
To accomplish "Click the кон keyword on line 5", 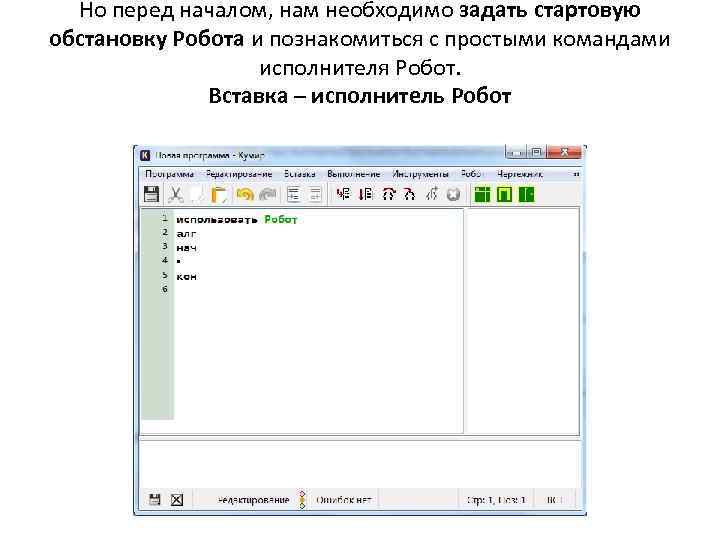I will (x=186, y=276).
